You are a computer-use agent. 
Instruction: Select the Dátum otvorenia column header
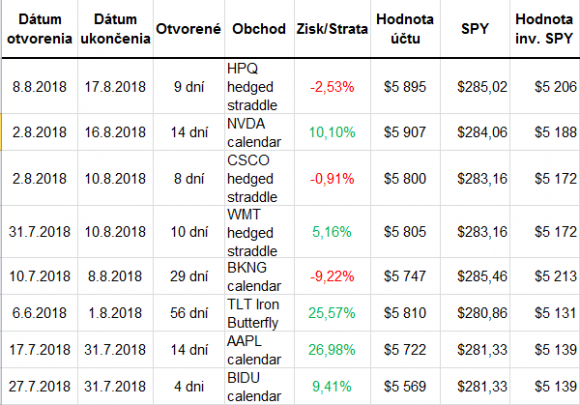click(40, 29)
